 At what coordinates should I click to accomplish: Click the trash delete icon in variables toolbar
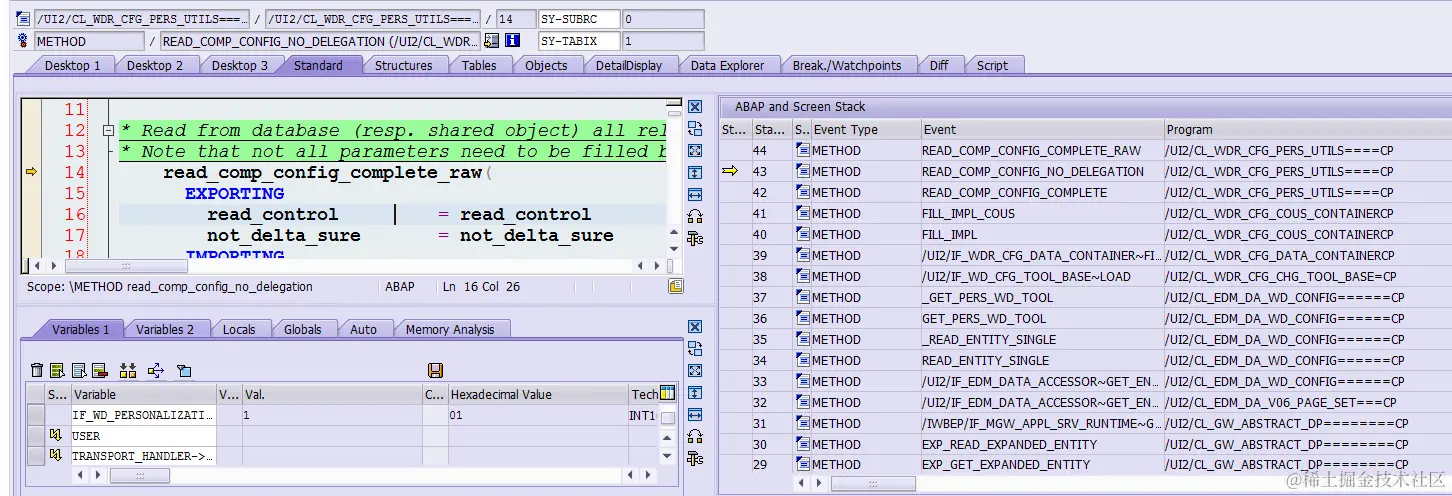[x=37, y=371]
